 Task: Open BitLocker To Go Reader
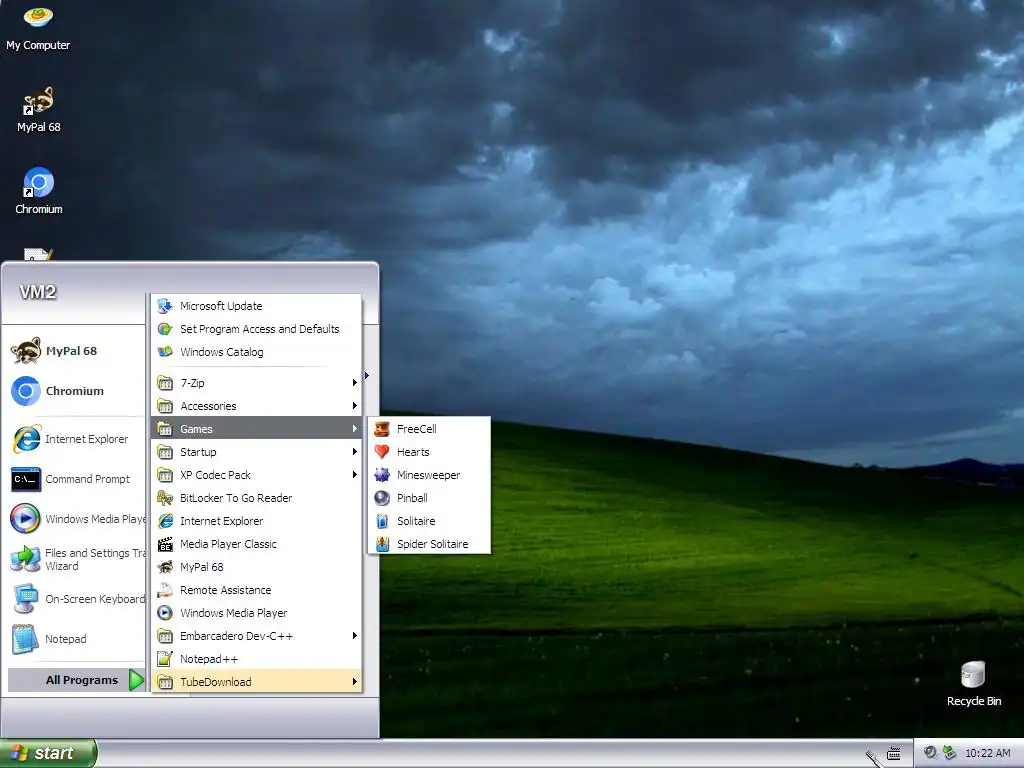click(x=256, y=498)
